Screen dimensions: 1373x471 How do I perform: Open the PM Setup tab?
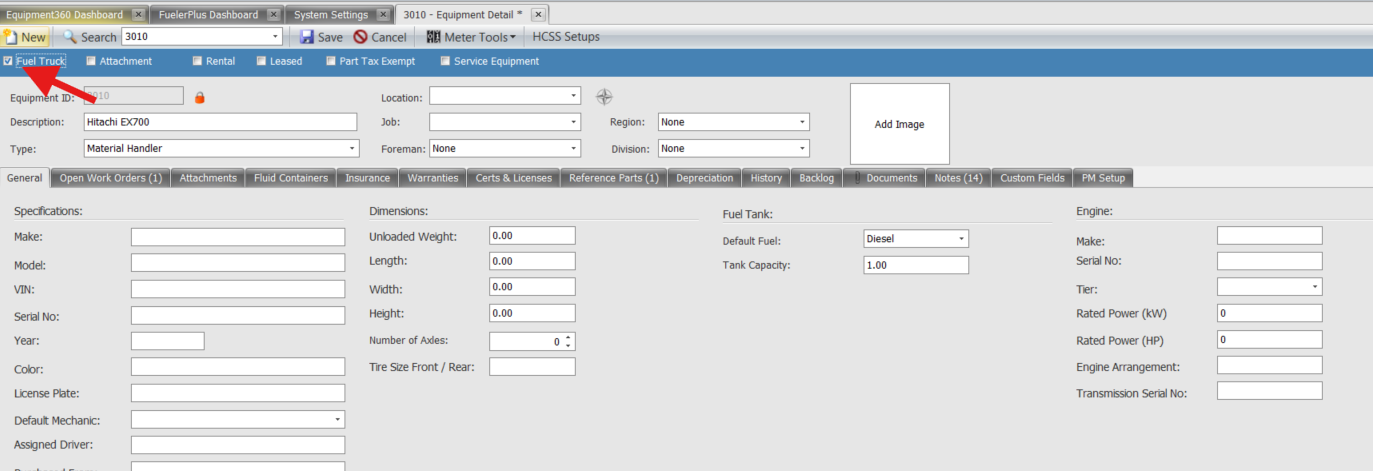pos(1103,178)
